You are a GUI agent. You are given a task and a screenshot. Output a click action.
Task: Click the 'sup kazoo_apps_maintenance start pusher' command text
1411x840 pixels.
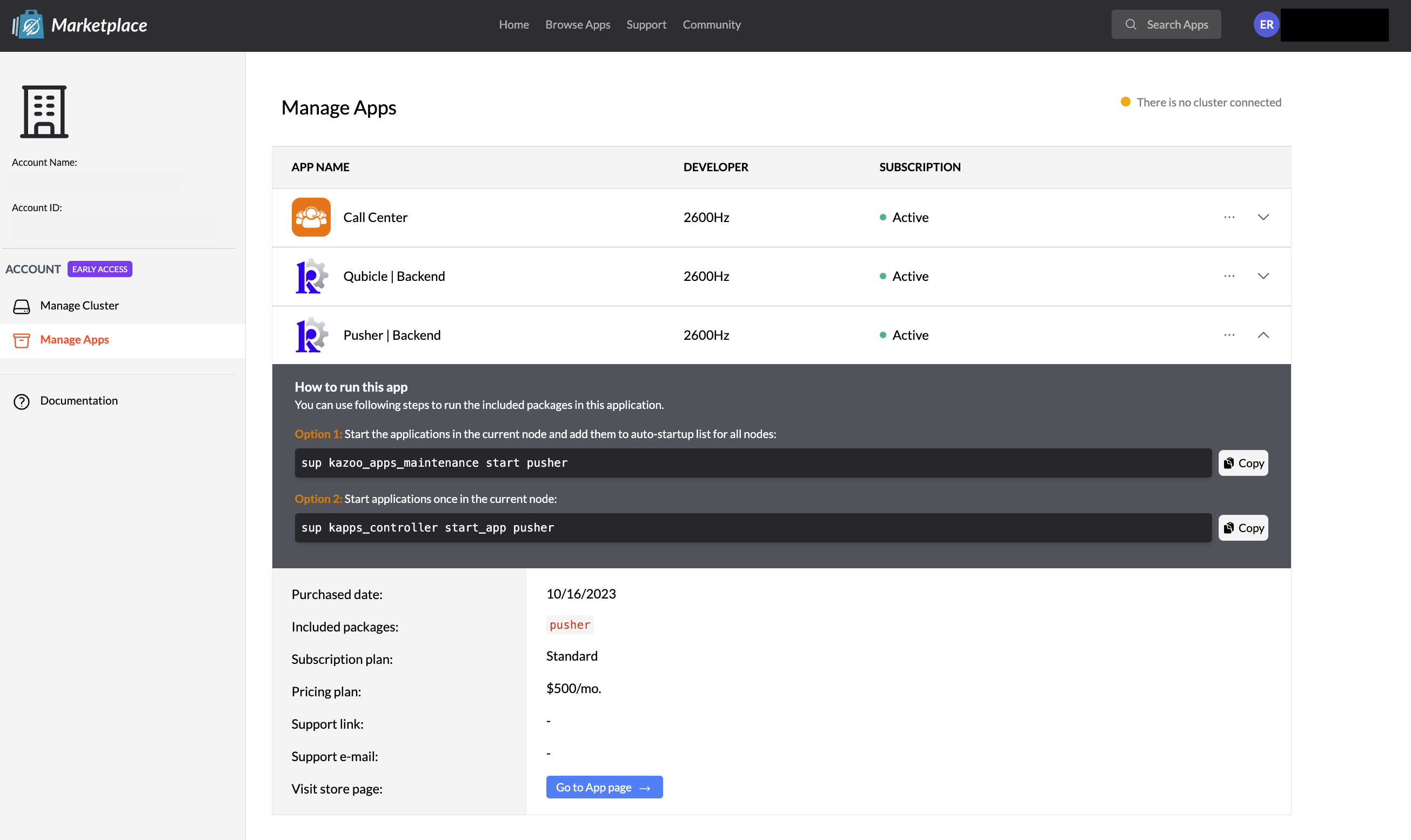click(434, 462)
